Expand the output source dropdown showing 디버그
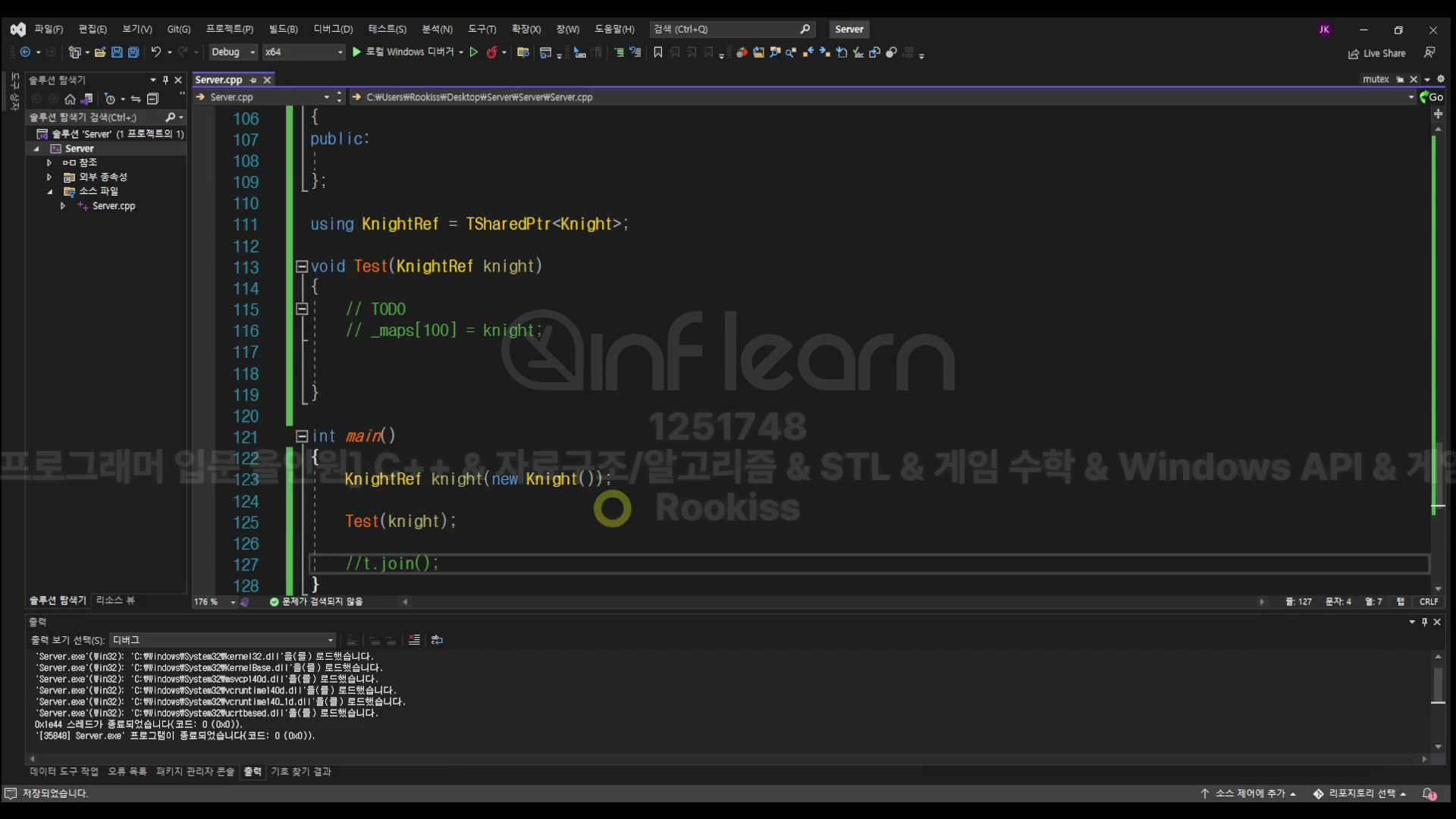The width and height of the screenshot is (1456, 819). pyautogui.click(x=330, y=640)
